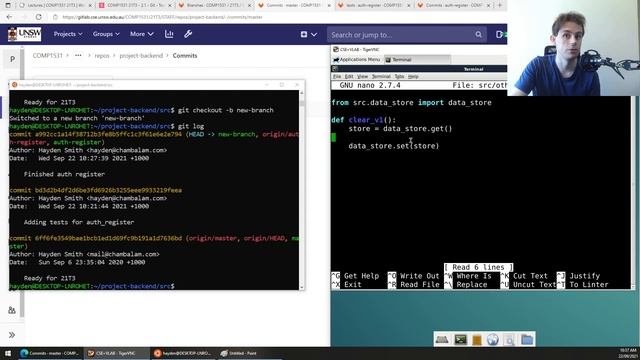This screenshot has height=360, width=640.
Task: Open Applications Menu in the VNC desktop
Action: click(357, 60)
